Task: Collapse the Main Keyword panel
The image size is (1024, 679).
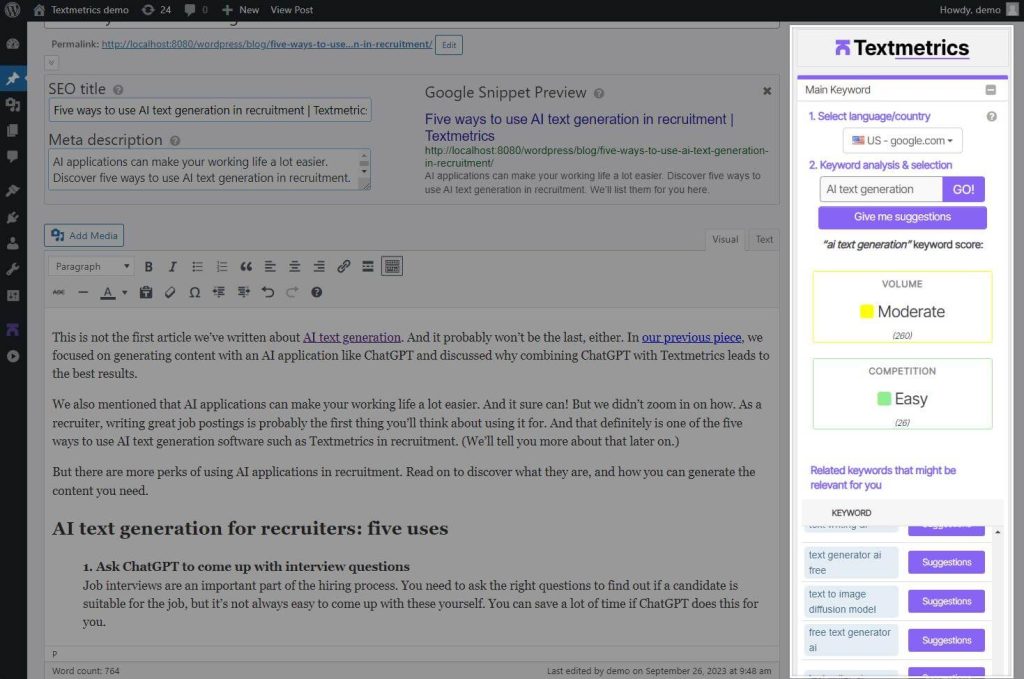Action: tap(990, 90)
